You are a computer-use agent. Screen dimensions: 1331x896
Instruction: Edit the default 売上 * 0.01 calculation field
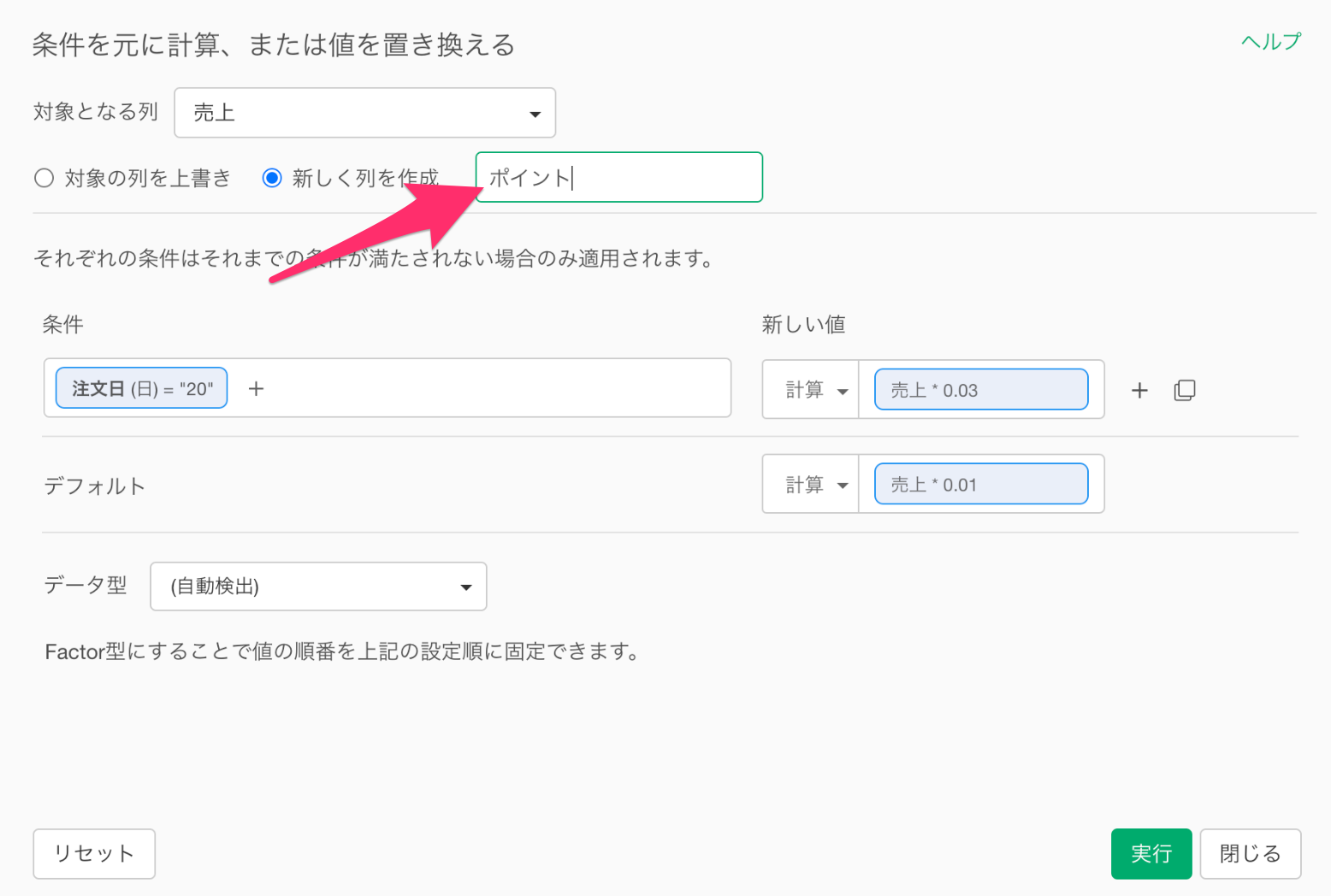tap(980, 485)
